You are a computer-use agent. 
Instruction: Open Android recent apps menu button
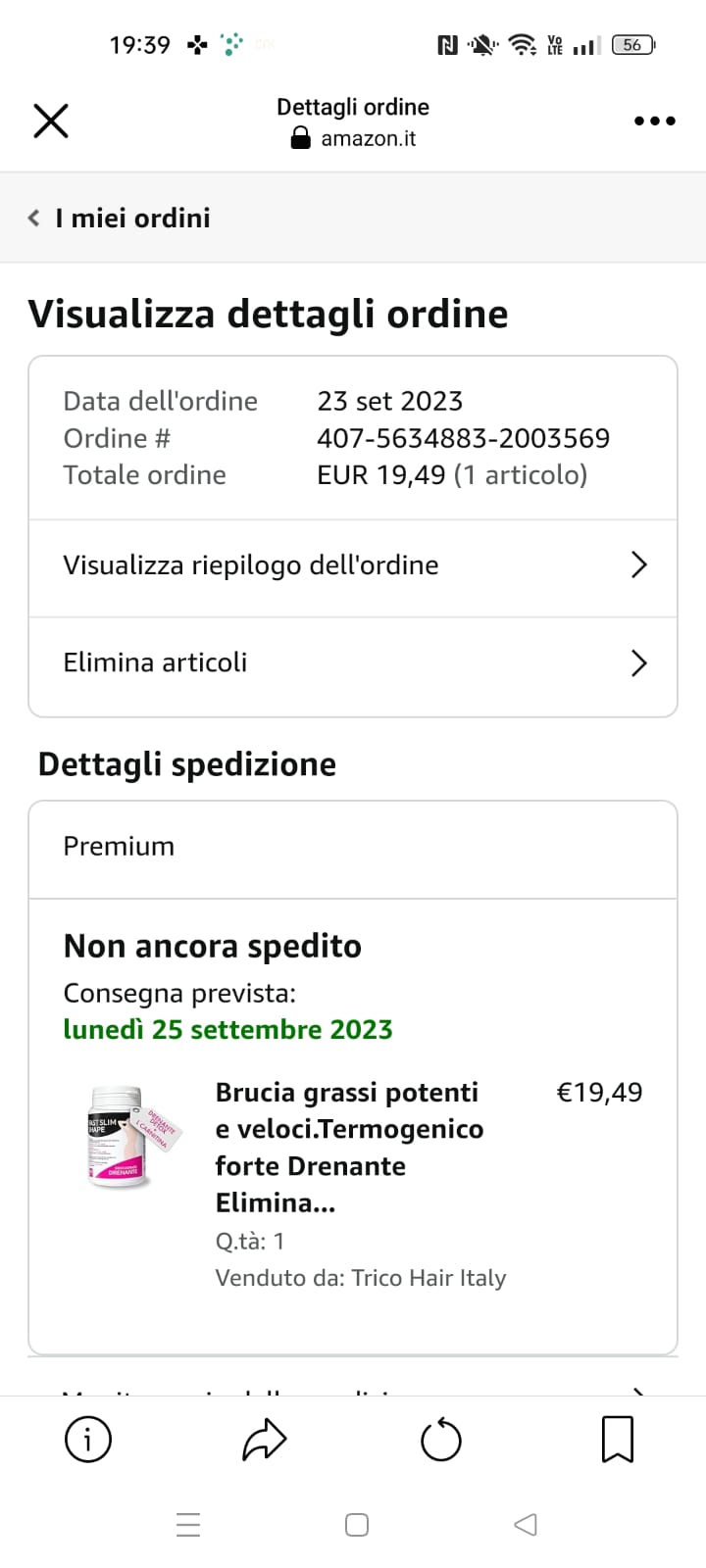(x=188, y=1525)
